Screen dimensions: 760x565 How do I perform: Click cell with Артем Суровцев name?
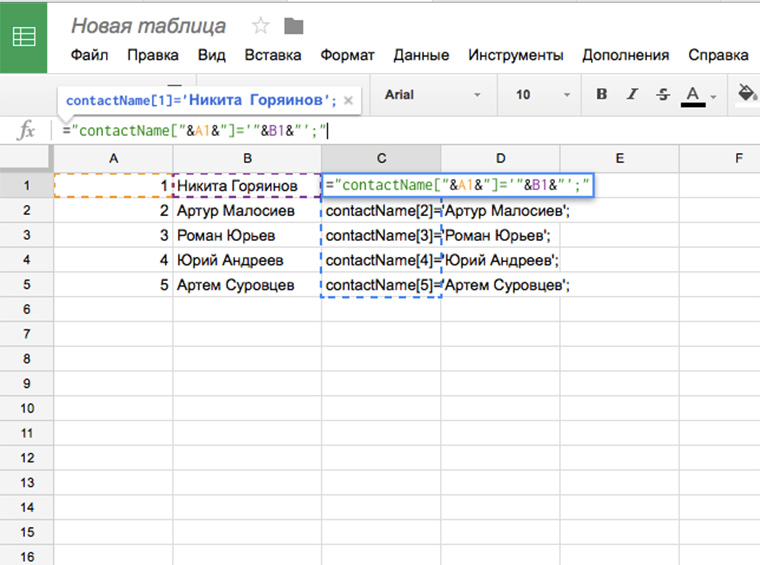click(247, 285)
